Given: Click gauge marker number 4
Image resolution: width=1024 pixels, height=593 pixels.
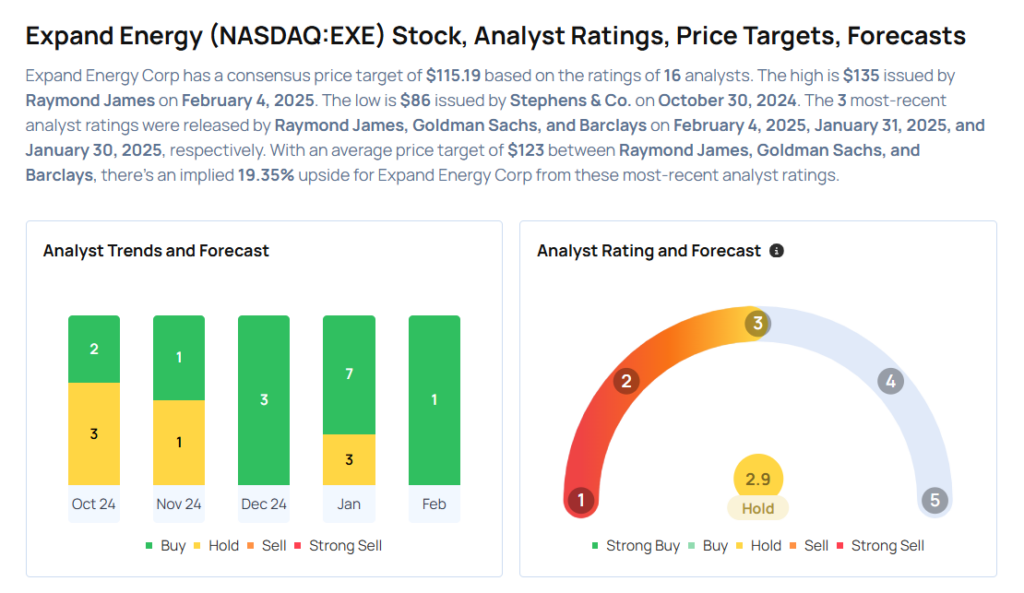Looking at the screenshot, I should click(890, 381).
